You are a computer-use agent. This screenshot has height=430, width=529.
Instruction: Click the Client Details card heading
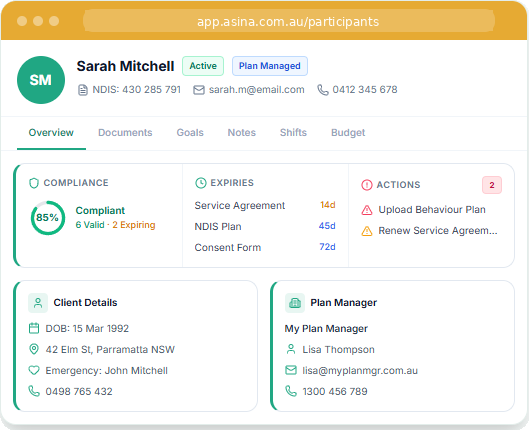(85, 303)
